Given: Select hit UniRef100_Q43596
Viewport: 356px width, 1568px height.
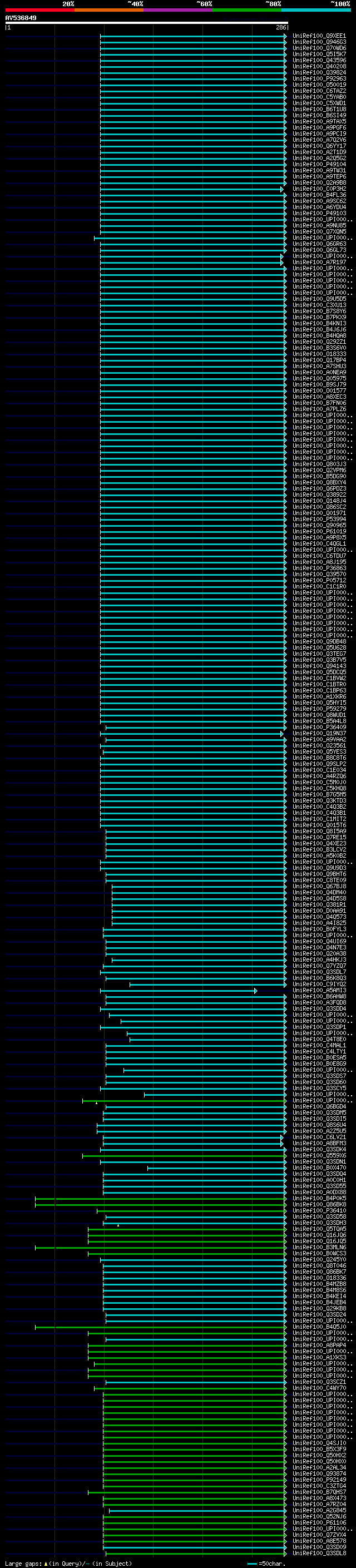Looking at the screenshot, I should (319, 61).
